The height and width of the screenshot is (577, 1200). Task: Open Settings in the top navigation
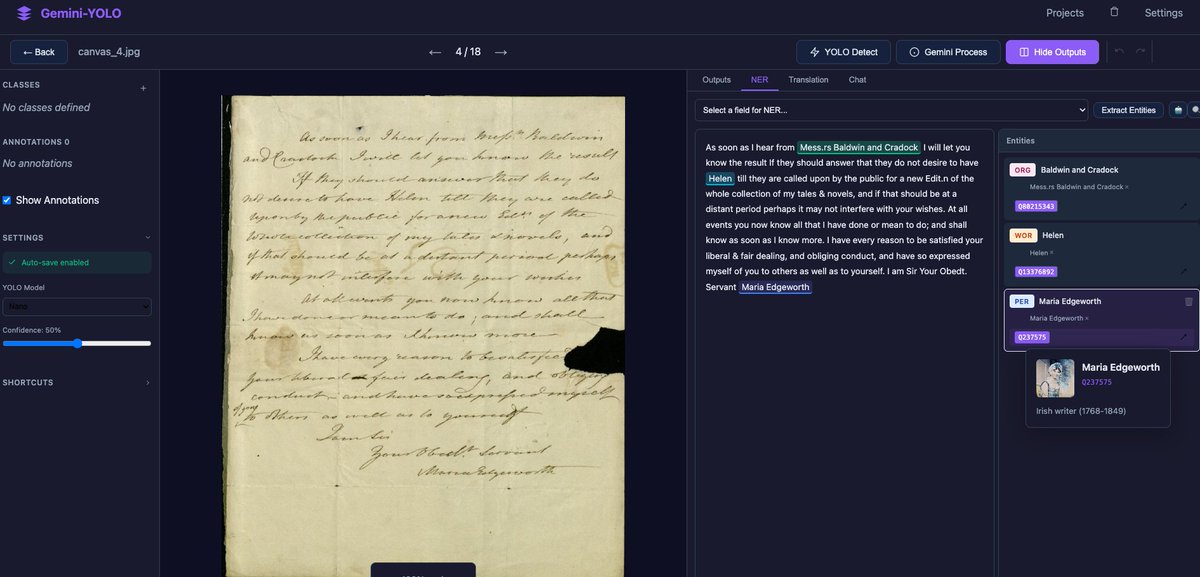pyautogui.click(x=1164, y=13)
